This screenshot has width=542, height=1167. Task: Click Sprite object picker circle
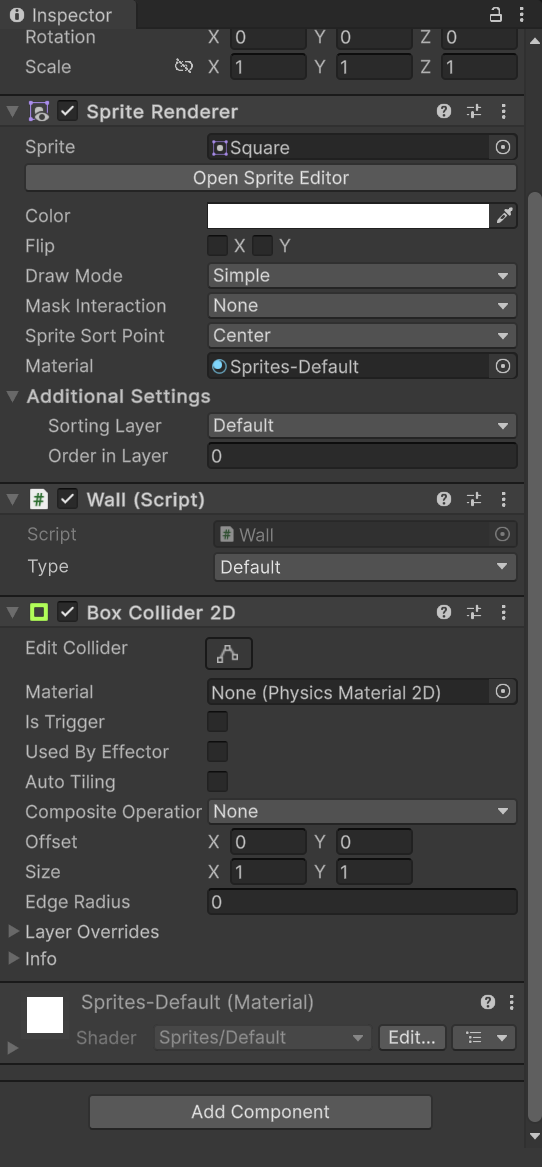tap(503, 147)
